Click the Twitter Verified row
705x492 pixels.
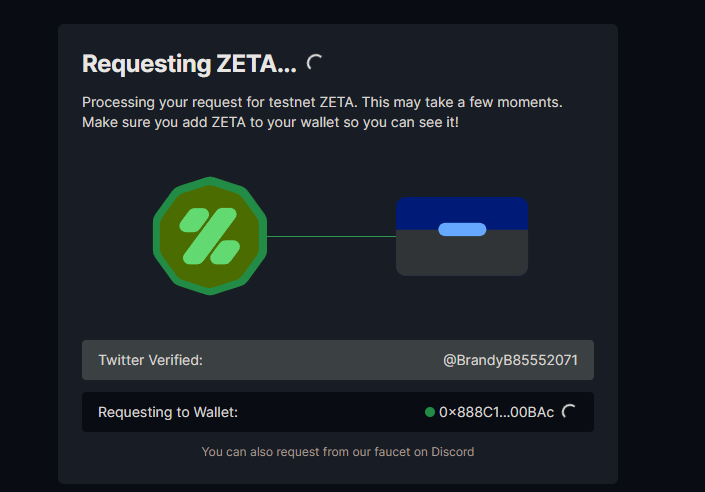(338, 360)
